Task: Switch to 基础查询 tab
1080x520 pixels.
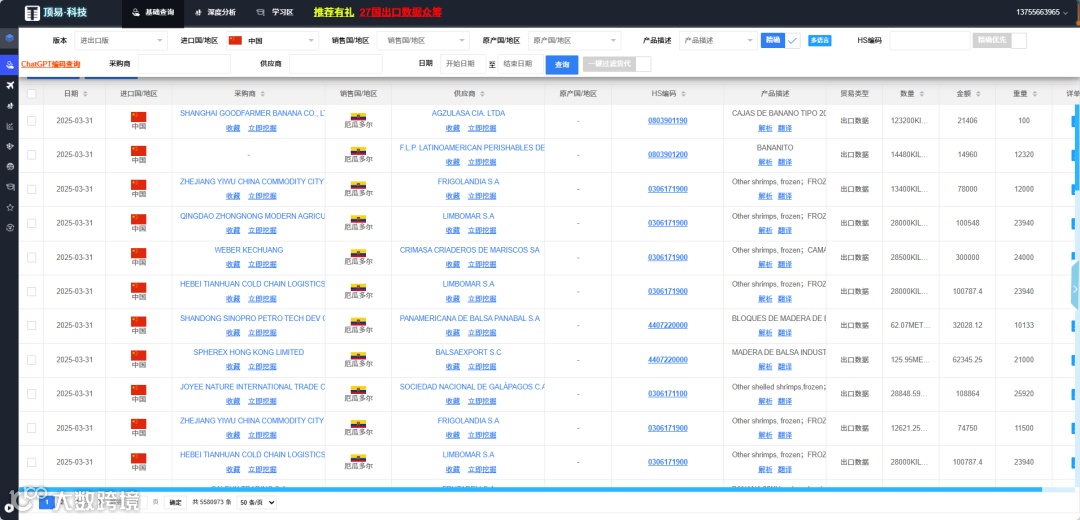Action: click(152, 12)
